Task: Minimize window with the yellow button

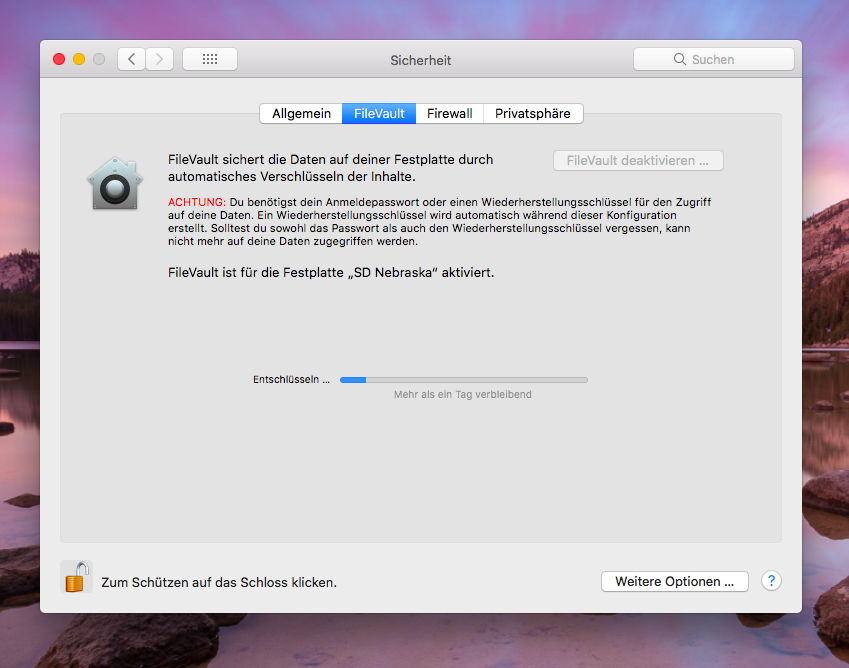Action: click(79, 59)
